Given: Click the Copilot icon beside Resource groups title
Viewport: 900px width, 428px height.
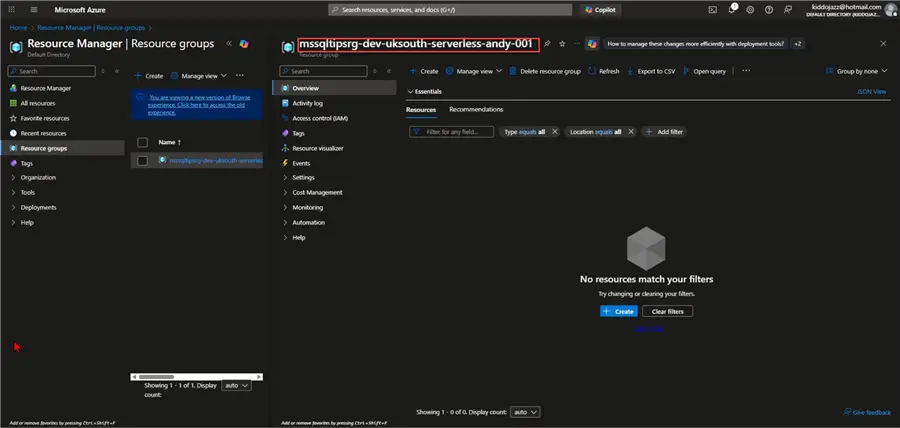Looking at the screenshot, I should pos(244,44).
